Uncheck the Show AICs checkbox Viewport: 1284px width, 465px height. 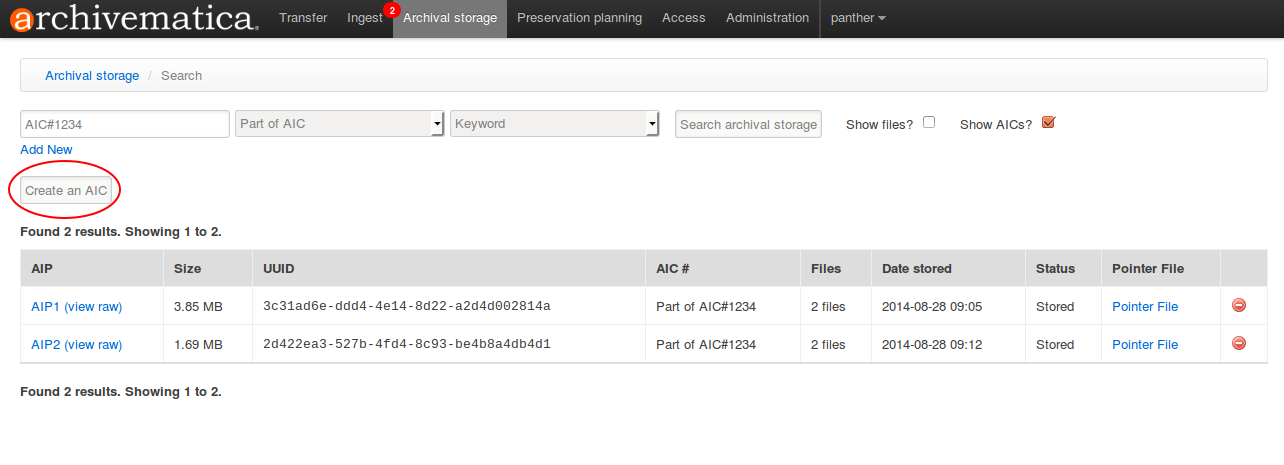tap(1048, 122)
